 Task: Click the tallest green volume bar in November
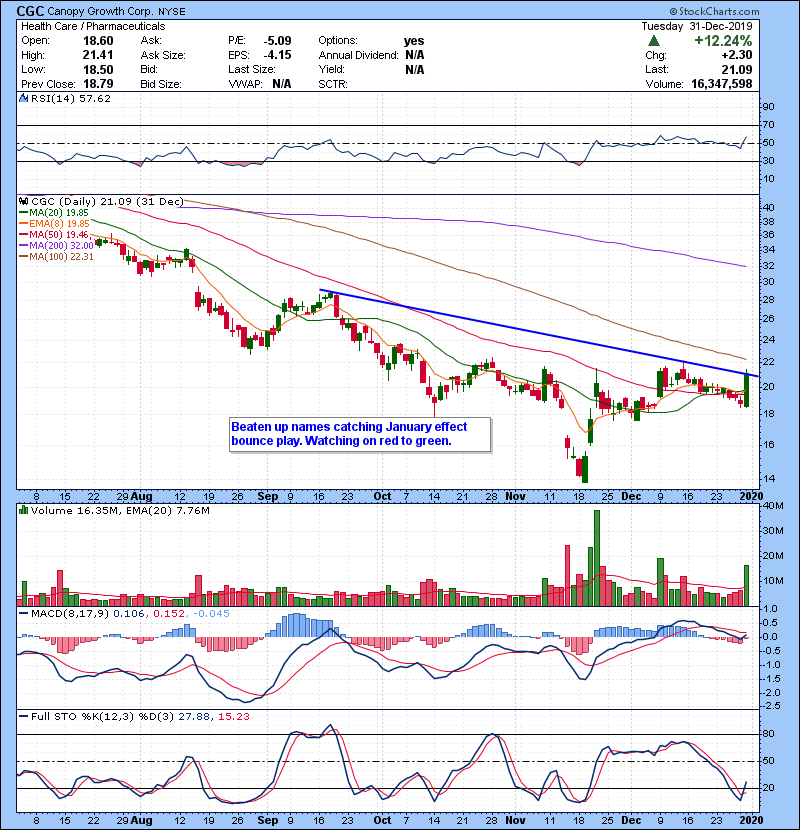pyautogui.click(x=597, y=558)
